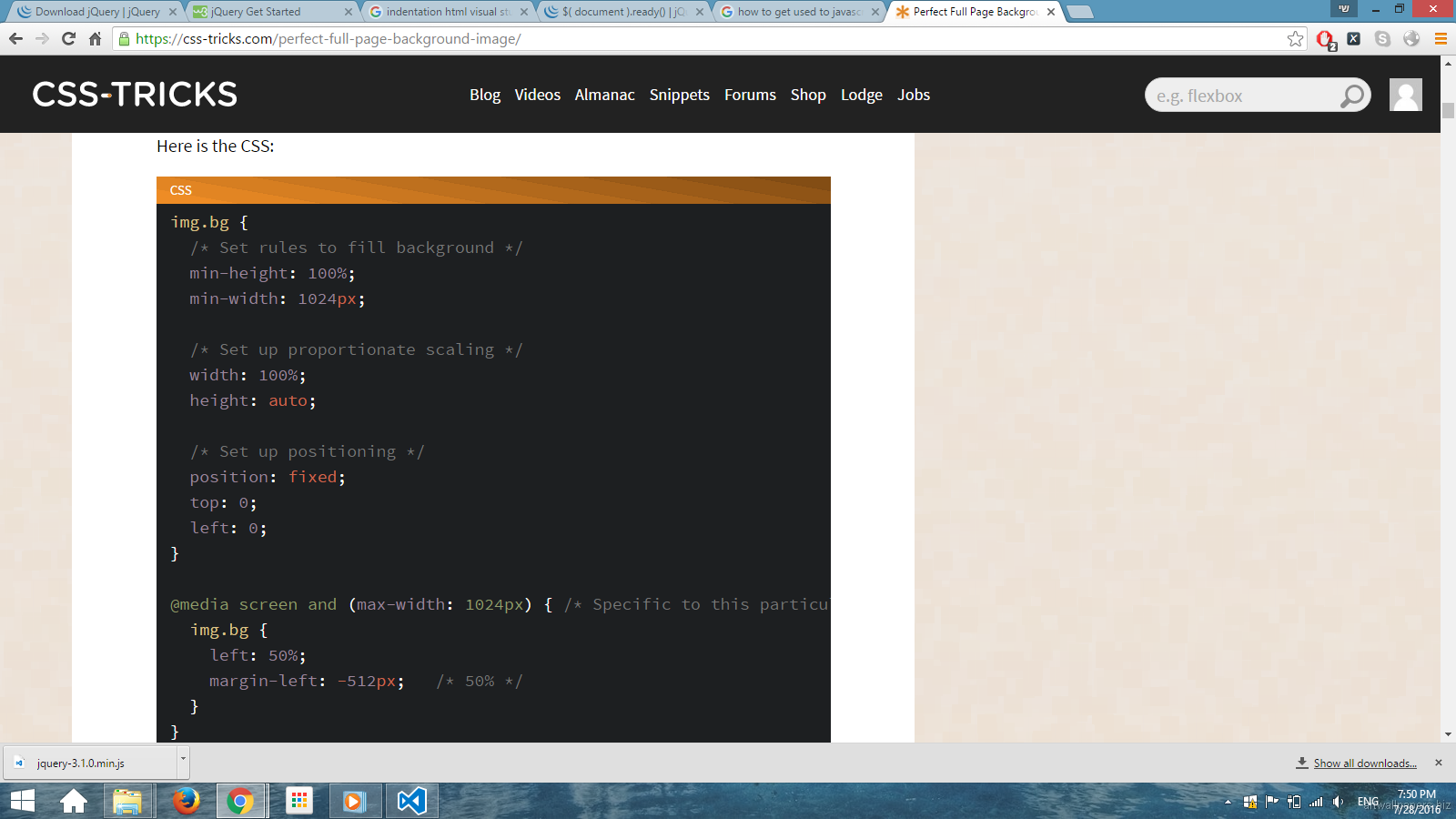The width and height of the screenshot is (1456, 819).
Task: Open Visual Studio Code from taskbar
Action: (411, 801)
